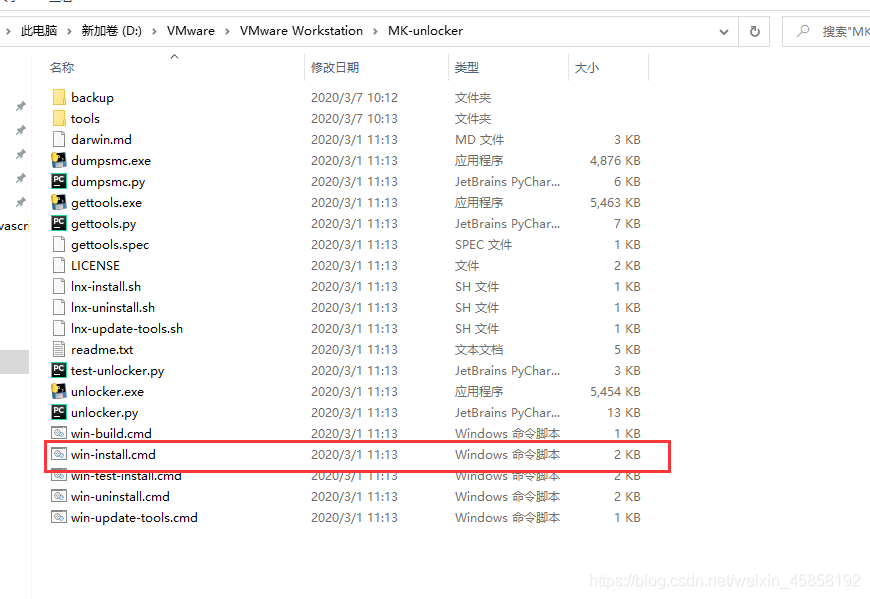Viewport: 870px width, 599px height.
Task: Sort files by 名称 column header
Action: [x=62, y=68]
